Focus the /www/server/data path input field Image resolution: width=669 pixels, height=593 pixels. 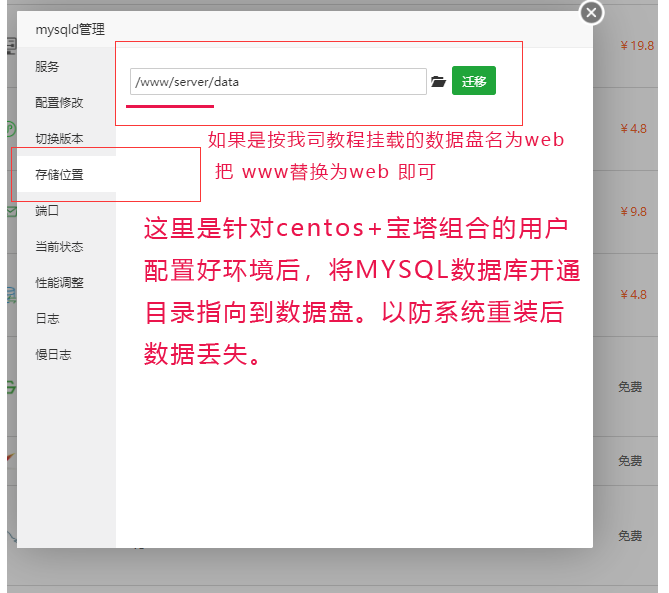(x=278, y=82)
